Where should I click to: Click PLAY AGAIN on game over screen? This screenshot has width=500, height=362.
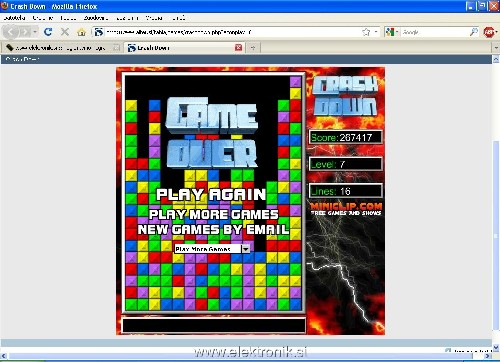coord(211,195)
